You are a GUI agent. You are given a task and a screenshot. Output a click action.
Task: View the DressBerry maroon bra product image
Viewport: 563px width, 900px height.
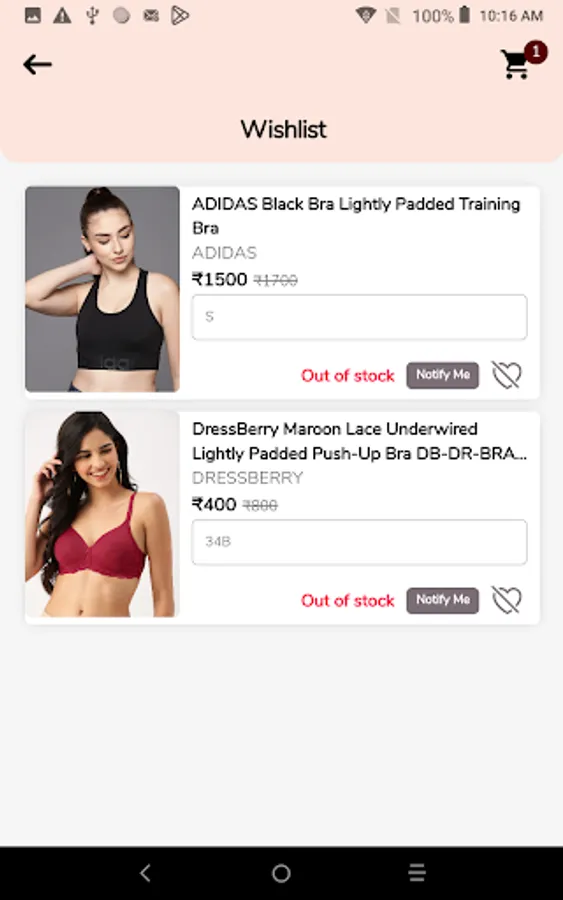pos(102,514)
